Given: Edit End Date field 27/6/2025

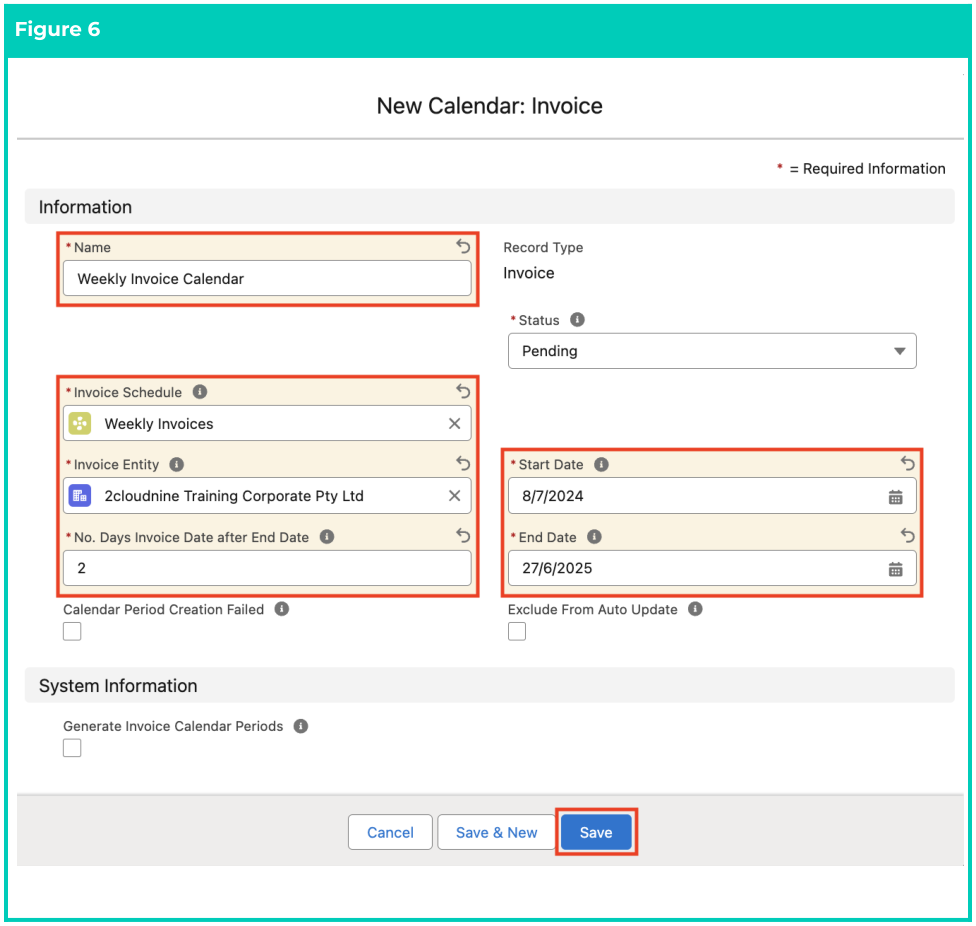Looking at the screenshot, I should click(712, 568).
